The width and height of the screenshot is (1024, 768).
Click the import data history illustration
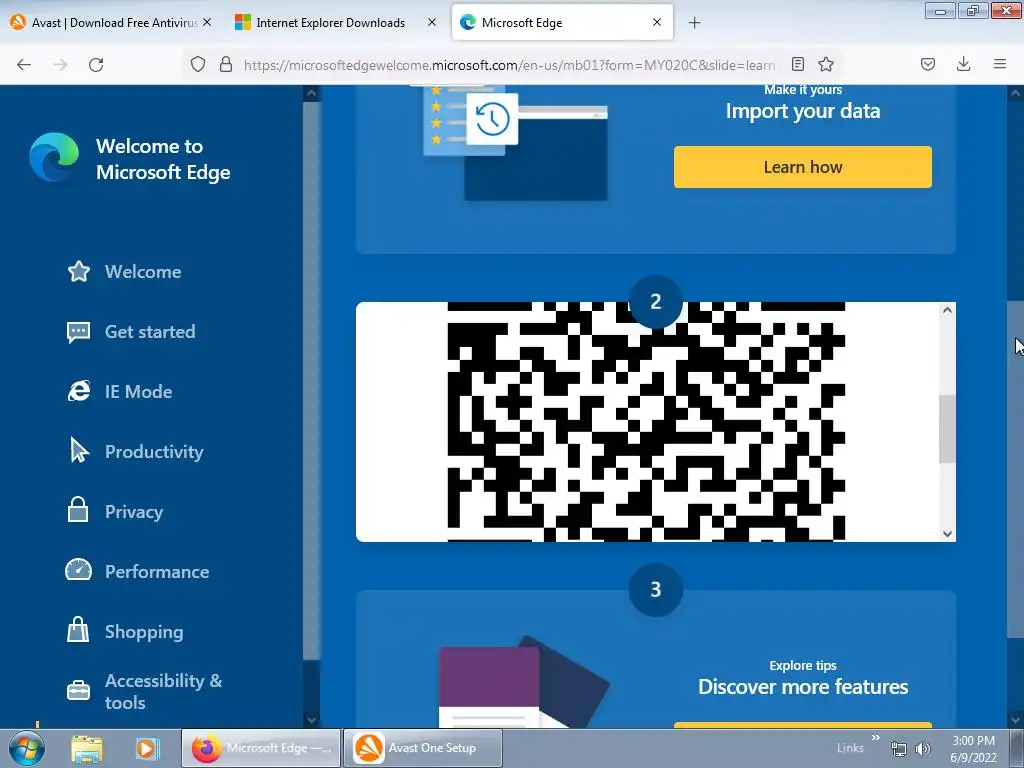tap(516, 142)
